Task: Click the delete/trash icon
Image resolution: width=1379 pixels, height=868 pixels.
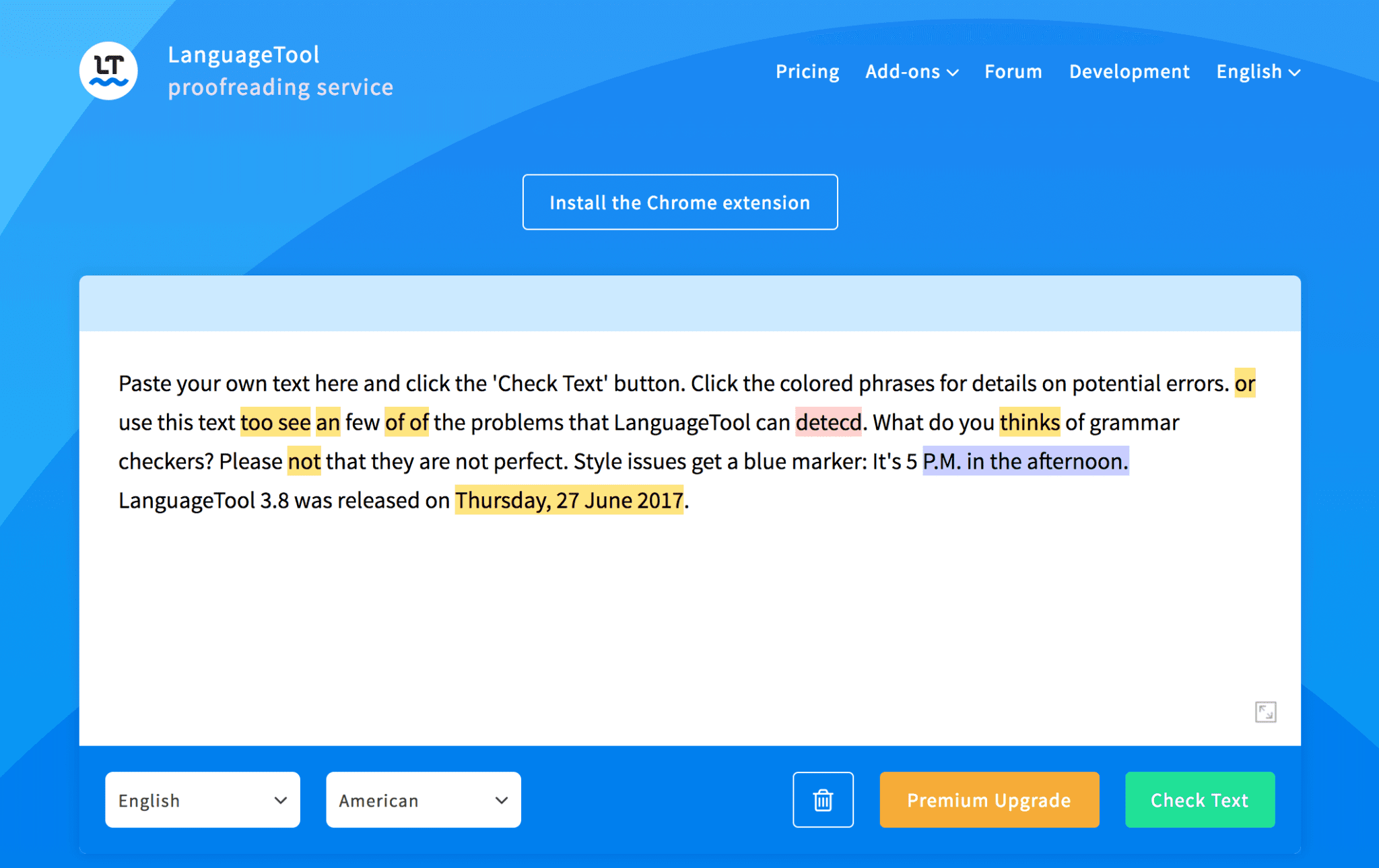Action: pyautogui.click(x=822, y=799)
